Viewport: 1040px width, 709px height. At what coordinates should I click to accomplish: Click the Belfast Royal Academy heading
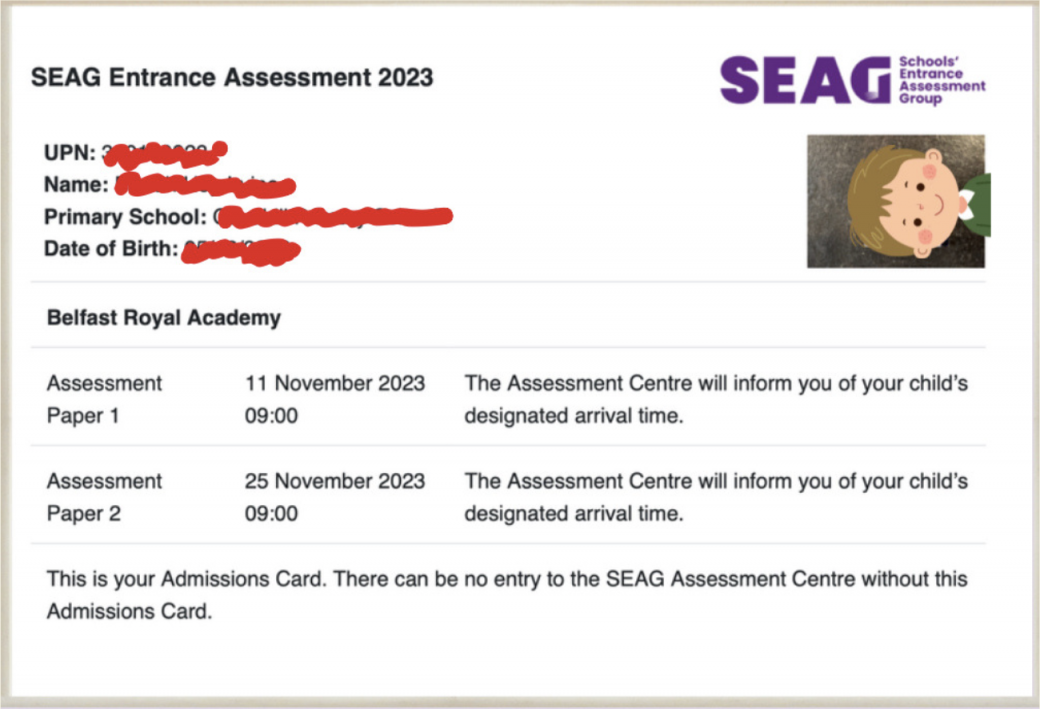point(164,318)
